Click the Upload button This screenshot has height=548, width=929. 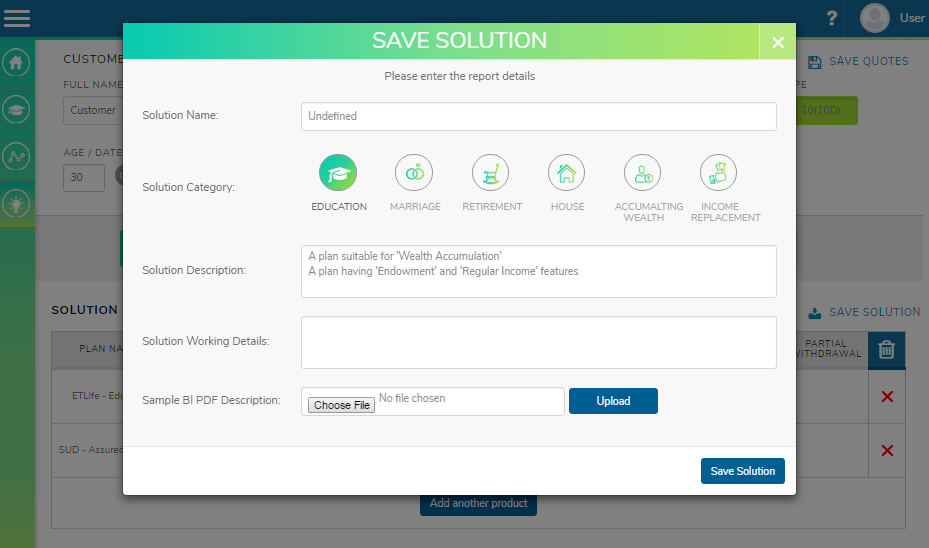tap(613, 401)
